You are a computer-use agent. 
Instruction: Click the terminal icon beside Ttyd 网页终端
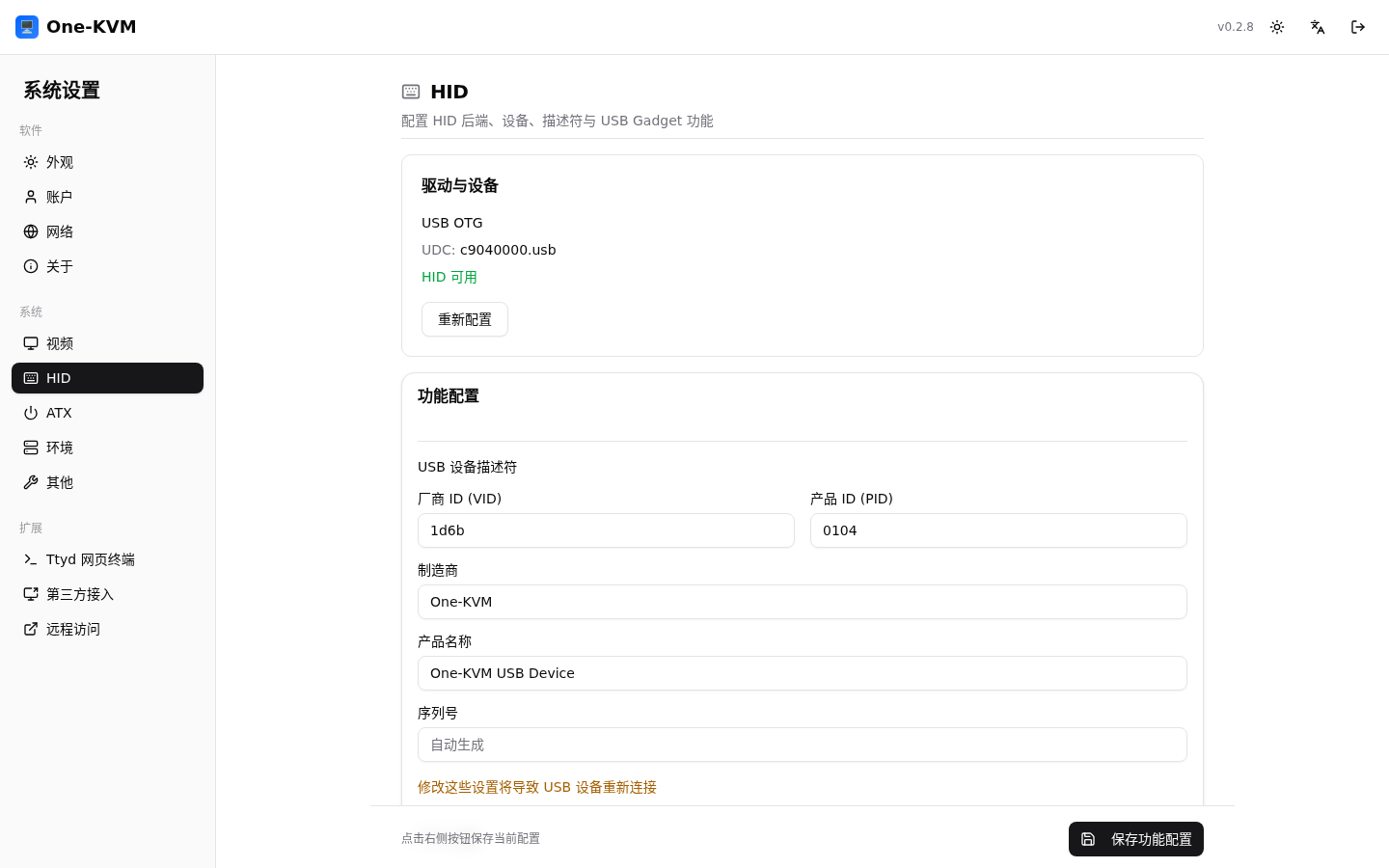point(31,559)
